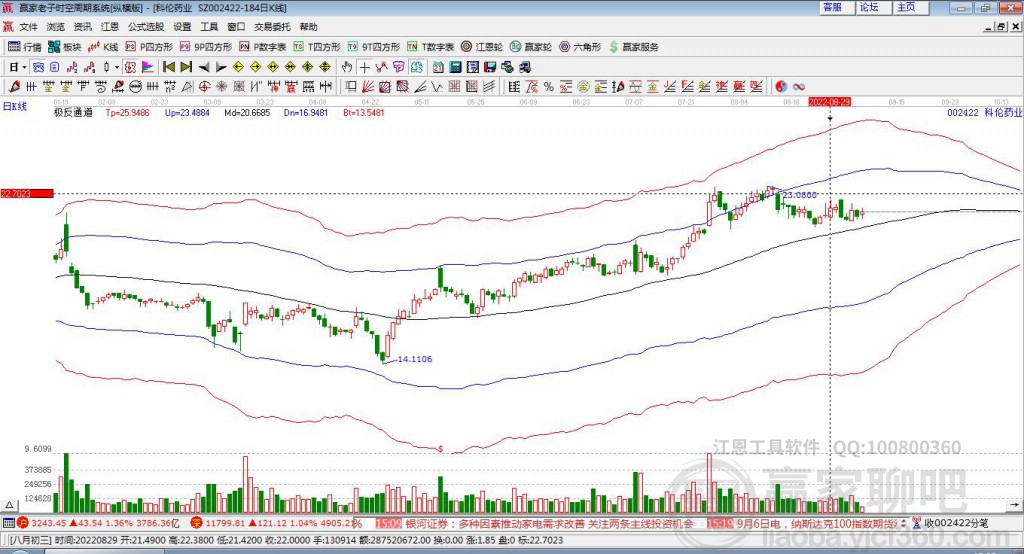Click the blue-red infinity loop icon
This screenshot has width=1024, height=554.
point(799,86)
